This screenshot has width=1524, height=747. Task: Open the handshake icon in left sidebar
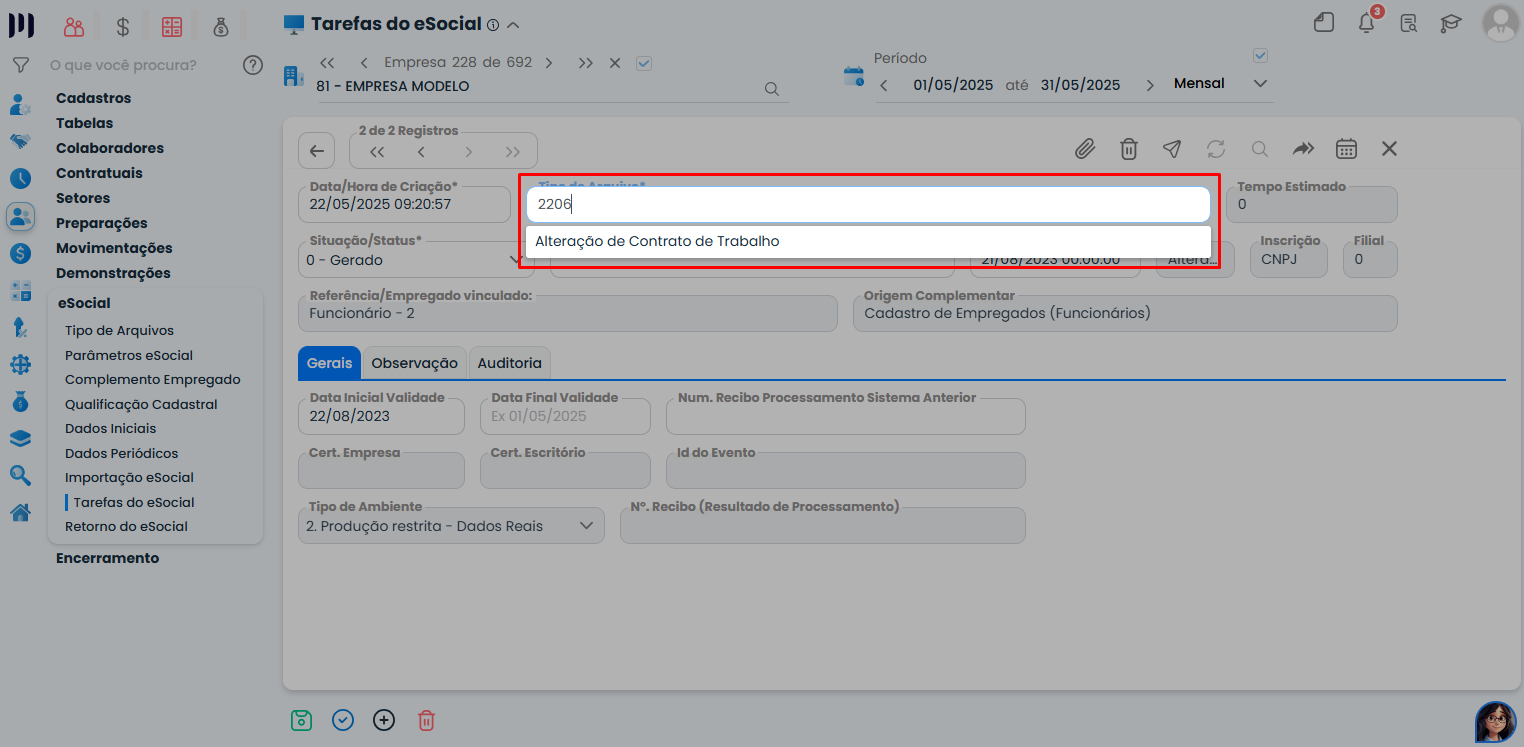(x=20, y=141)
